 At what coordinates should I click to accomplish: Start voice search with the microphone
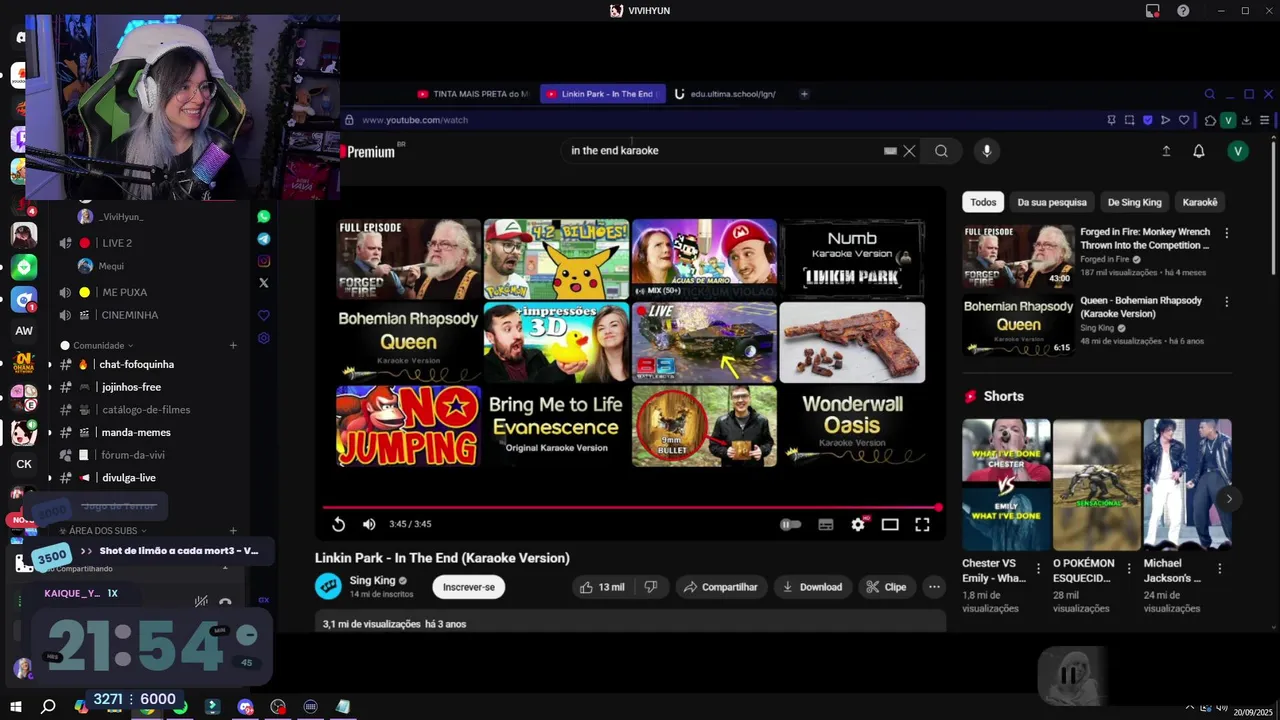(987, 151)
